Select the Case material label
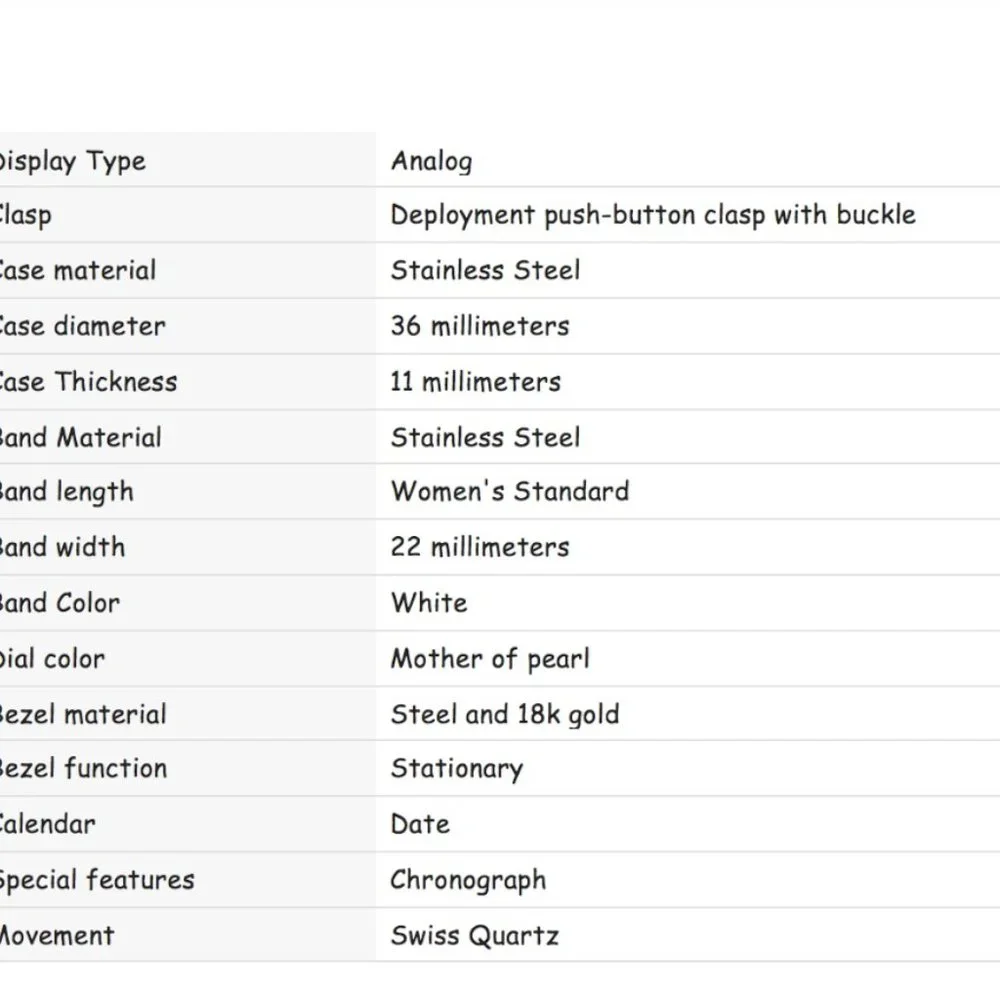 (x=77, y=270)
